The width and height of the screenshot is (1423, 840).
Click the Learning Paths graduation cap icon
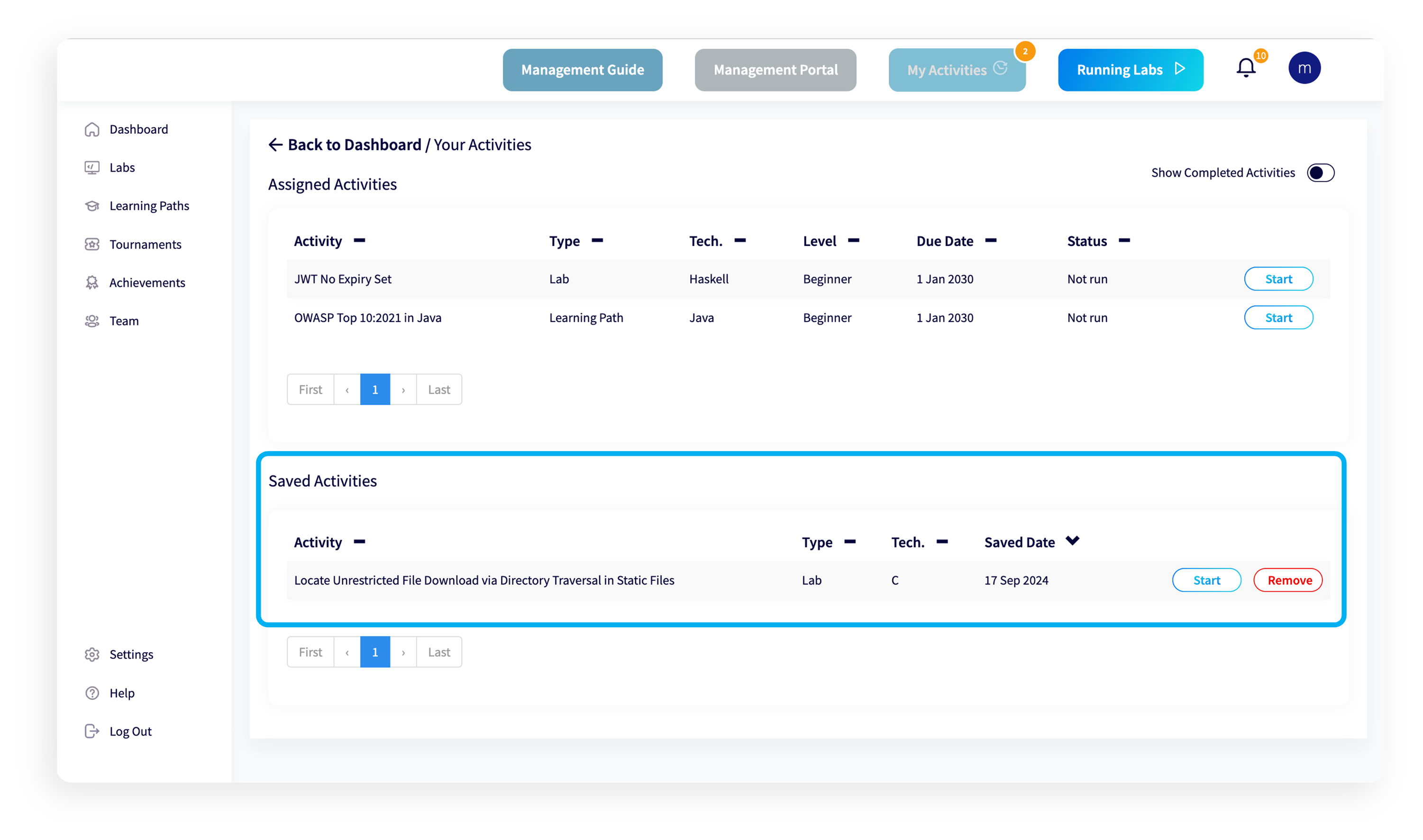(x=92, y=206)
